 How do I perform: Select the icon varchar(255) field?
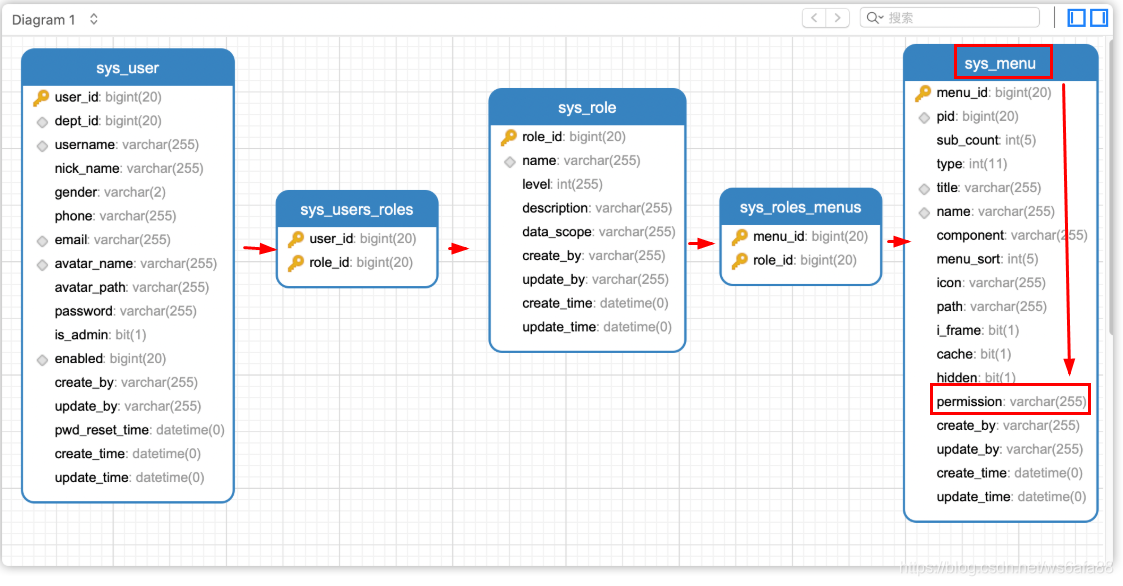(991, 282)
